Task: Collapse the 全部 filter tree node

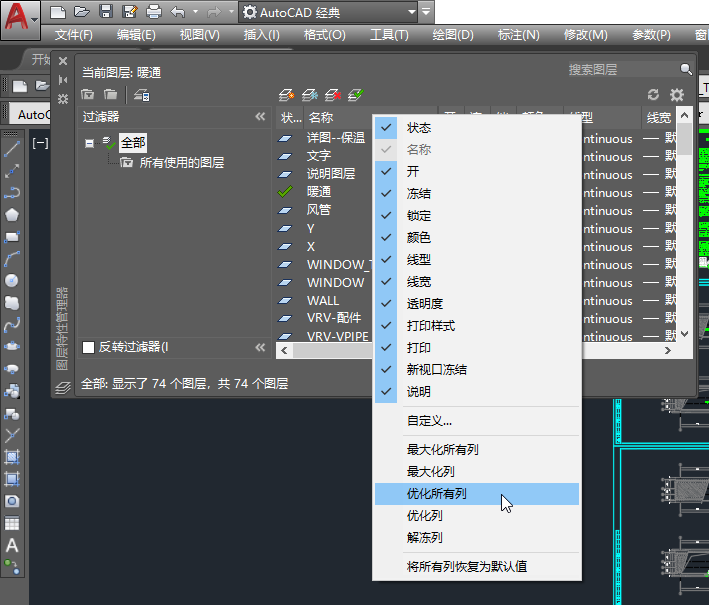Action: 90,143
